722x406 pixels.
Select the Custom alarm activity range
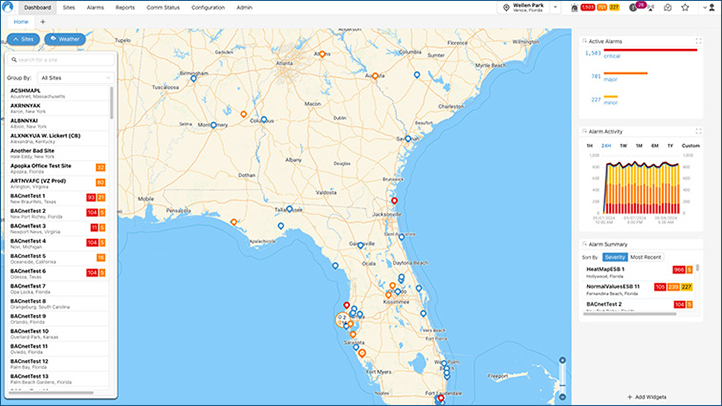click(690, 145)
